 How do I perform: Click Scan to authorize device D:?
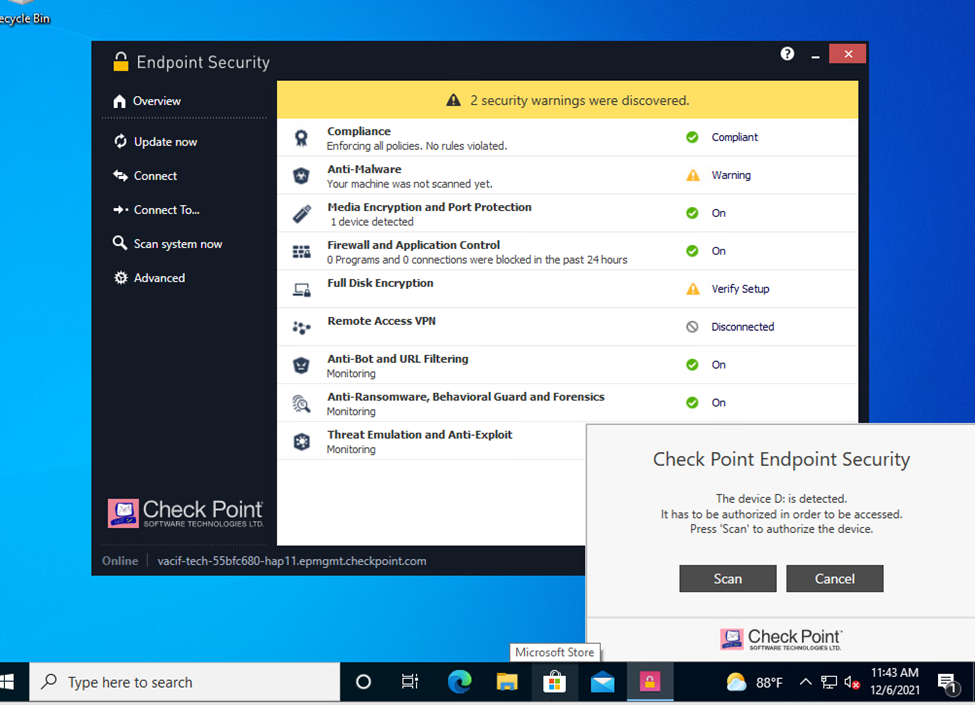(x=728, y=579)
